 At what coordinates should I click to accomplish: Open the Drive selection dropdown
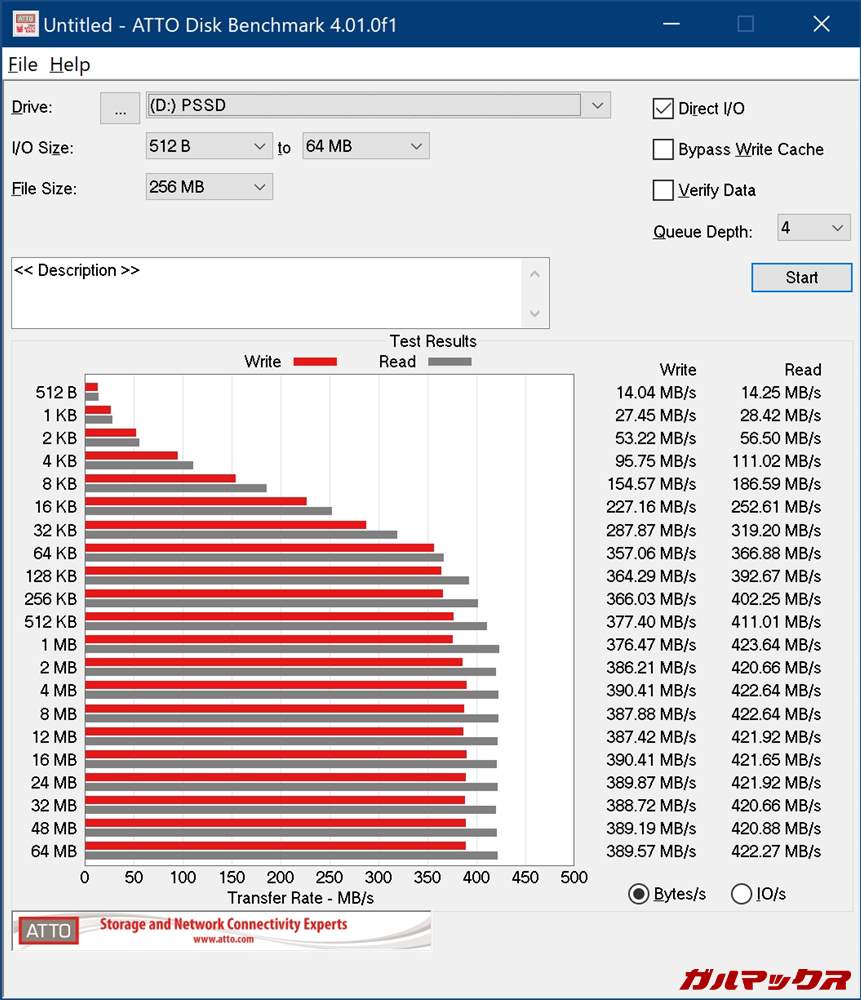click(597, 105)
